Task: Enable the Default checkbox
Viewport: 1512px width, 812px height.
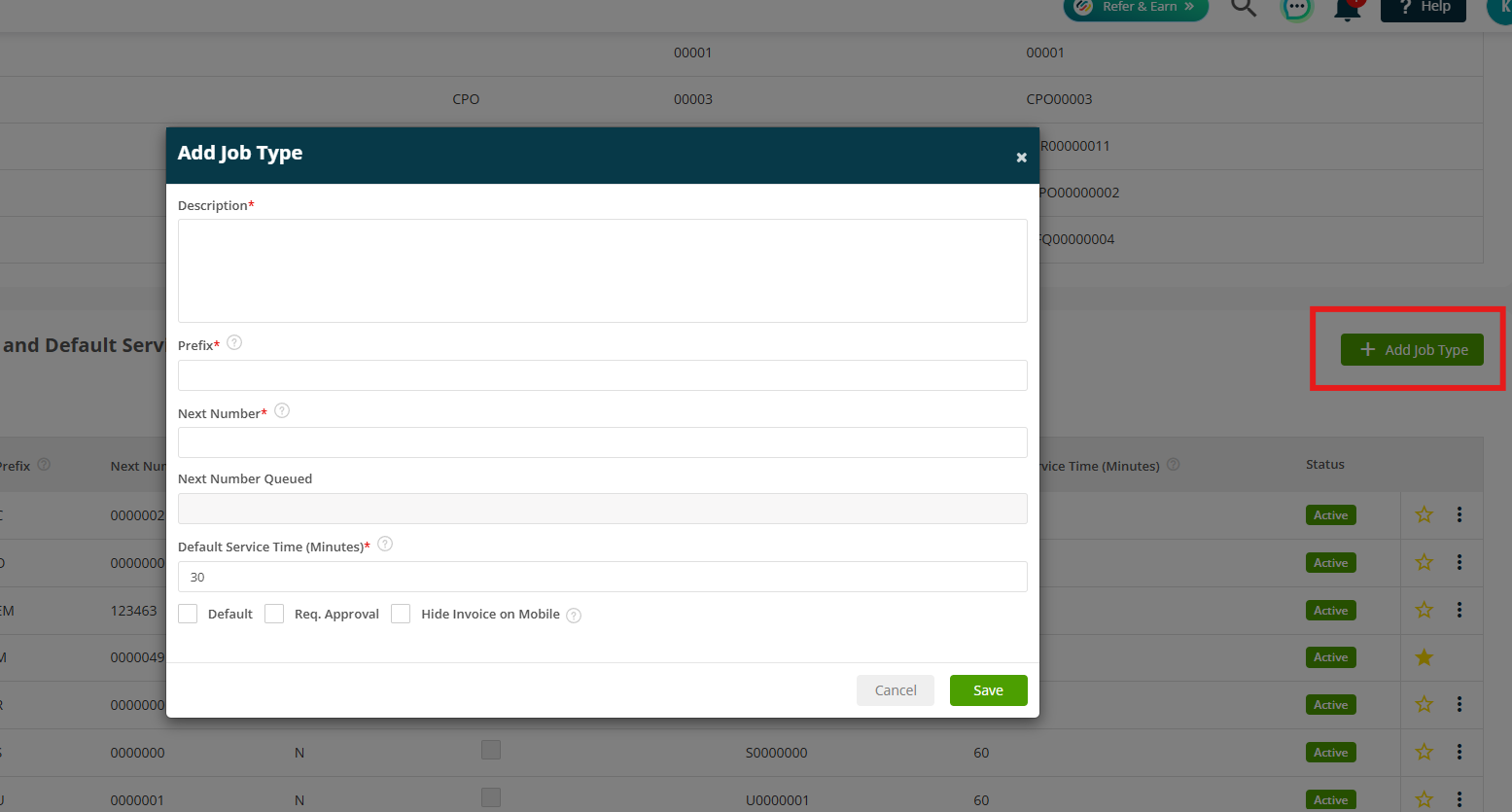Action: click(x=188, y=614)
